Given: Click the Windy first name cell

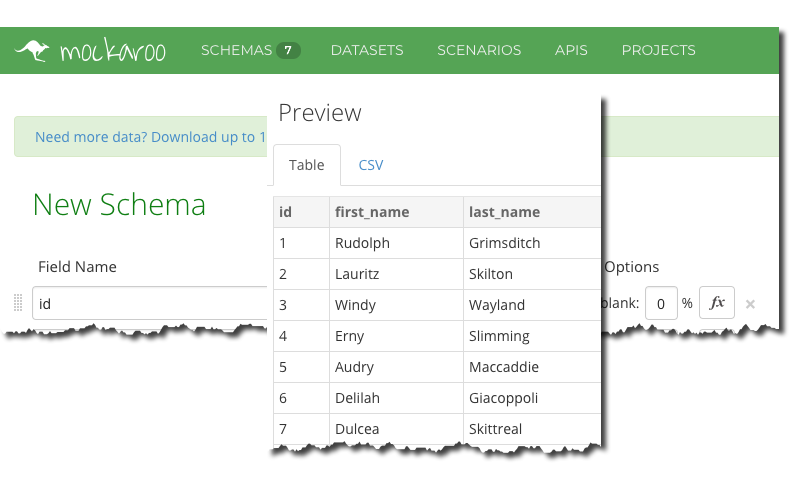Looking at the screenshot, I should click(355, 305).
